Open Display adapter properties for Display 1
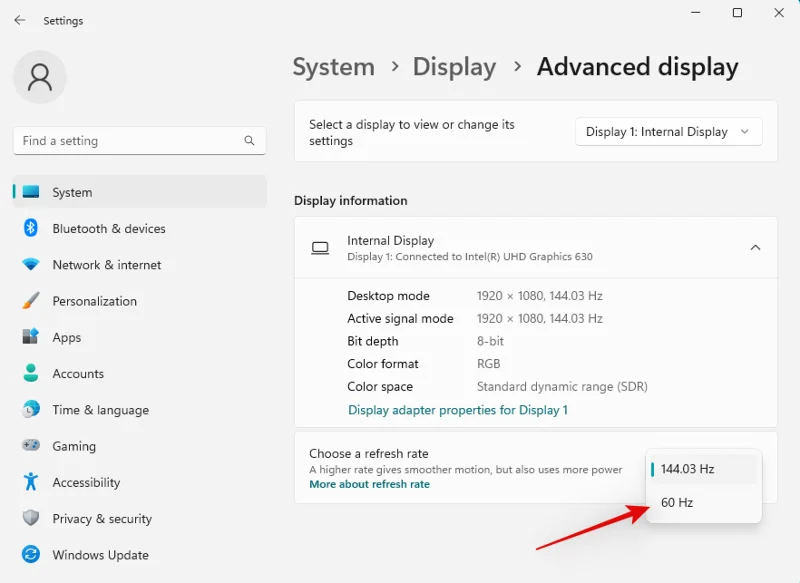The width and height of the screenshot is (800, 583). 457,410
